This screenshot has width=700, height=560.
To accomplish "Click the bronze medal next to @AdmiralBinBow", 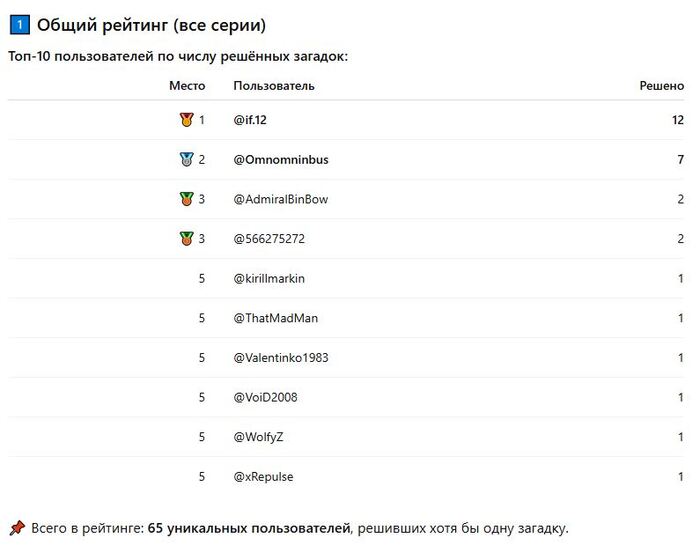I will pyautogui.click(x=186, y=199).
